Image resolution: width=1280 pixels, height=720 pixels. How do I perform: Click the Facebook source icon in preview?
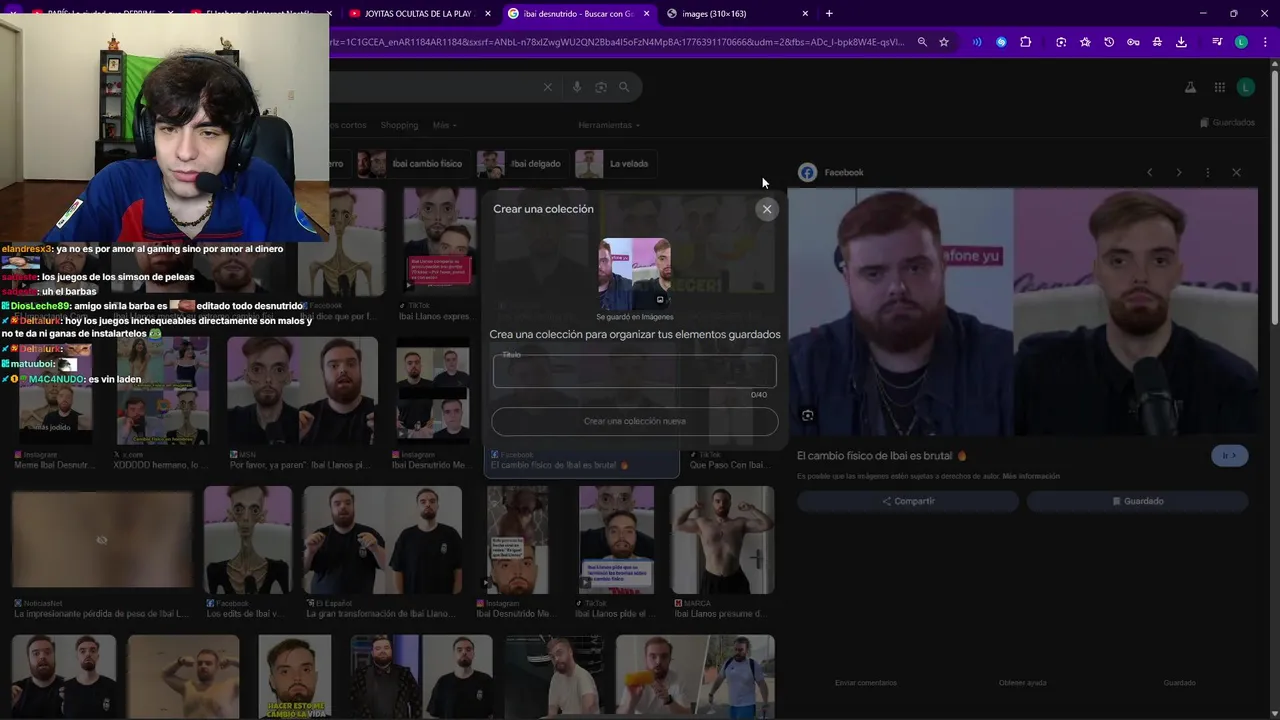(807, 172)
